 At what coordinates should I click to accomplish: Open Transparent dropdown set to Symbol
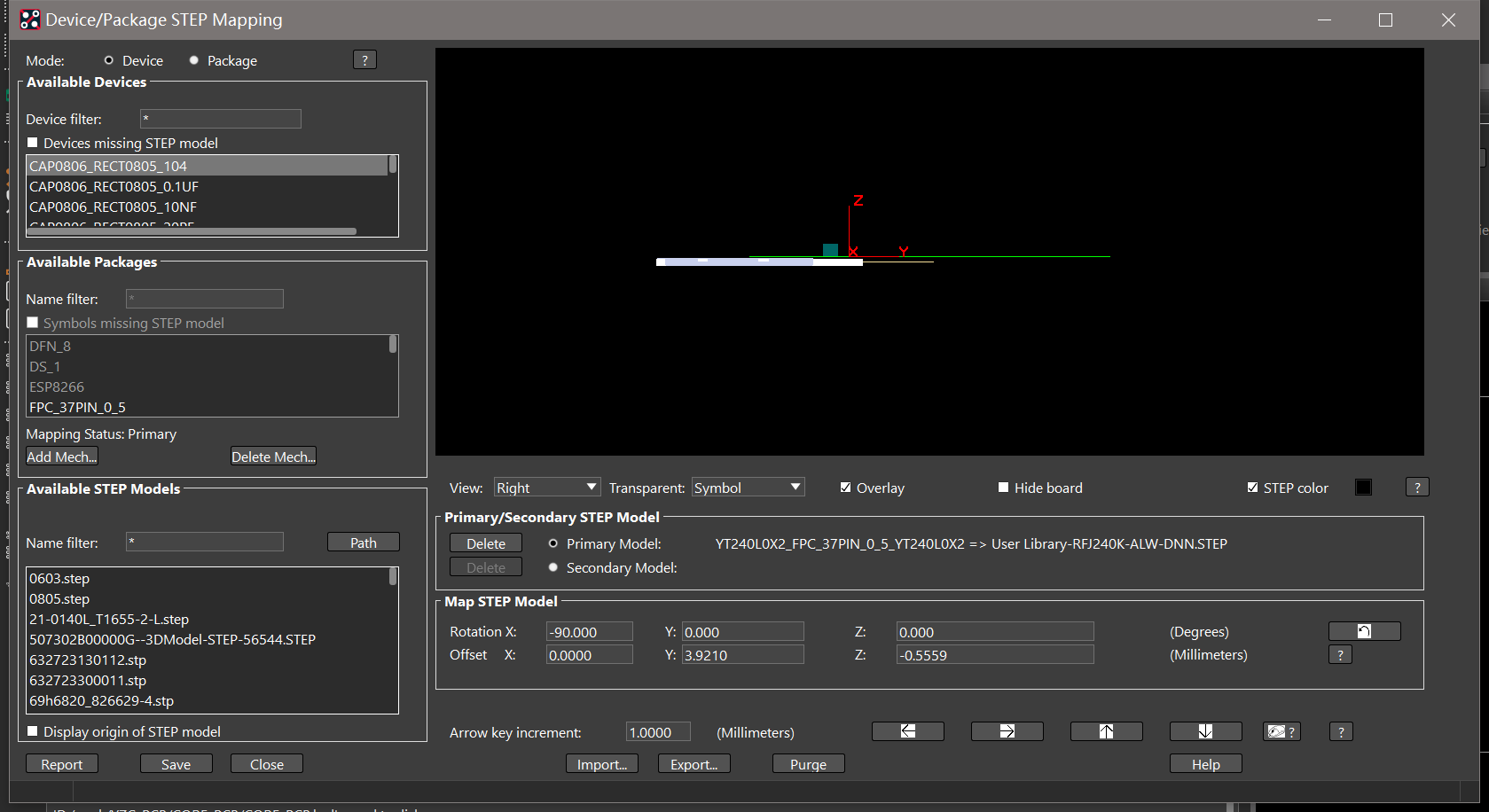click(x=748, y=488)
